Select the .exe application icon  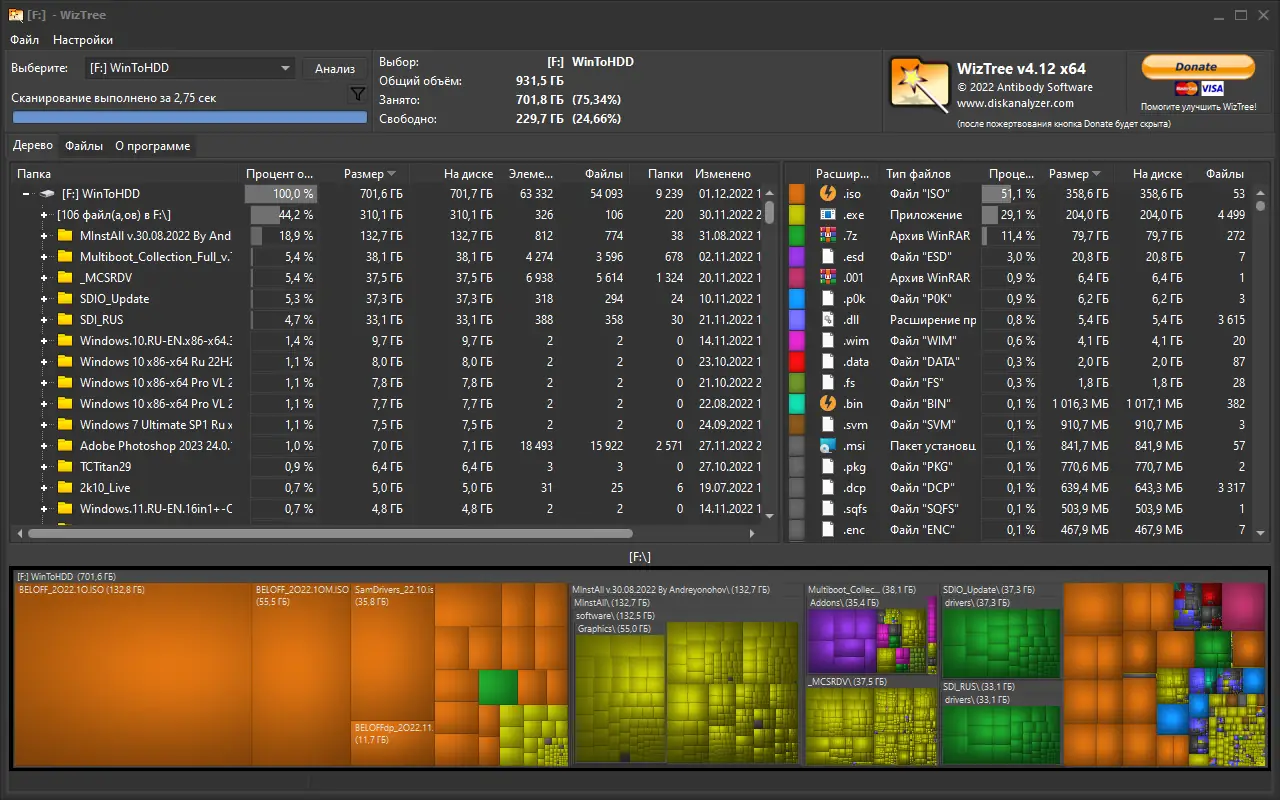click(x=827, y=215)
